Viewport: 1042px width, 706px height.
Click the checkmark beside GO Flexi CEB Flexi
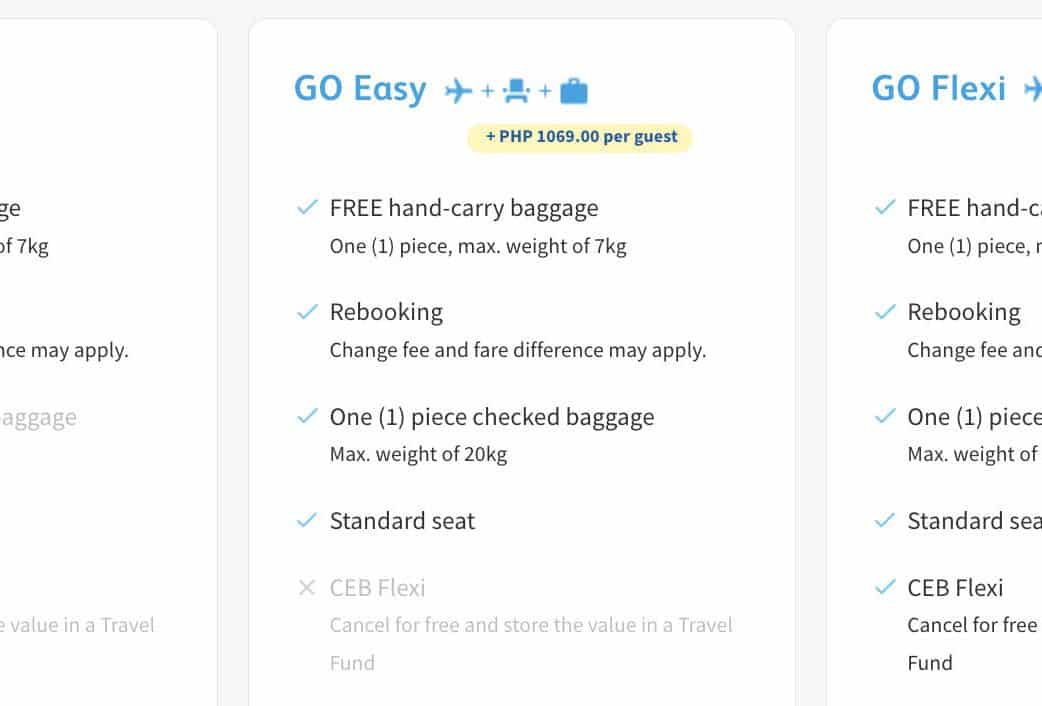885,588
